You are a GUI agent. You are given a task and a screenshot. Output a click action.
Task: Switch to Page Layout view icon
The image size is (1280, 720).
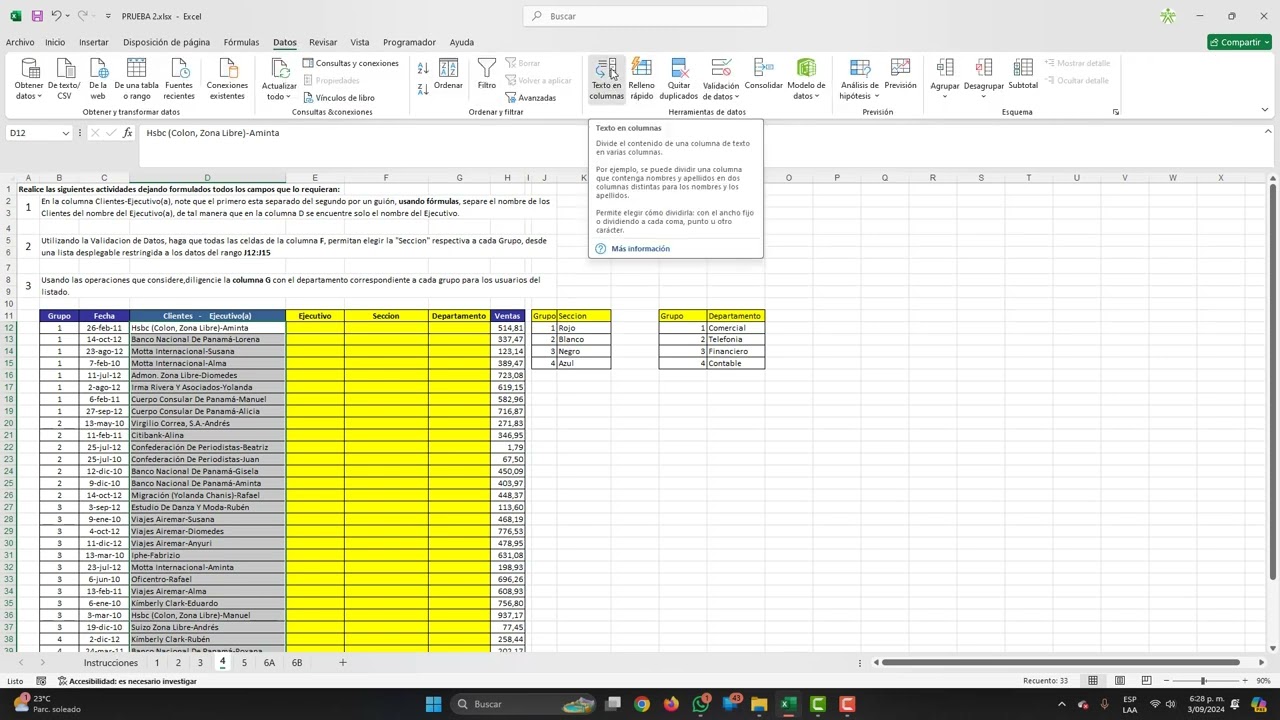(x=1120, y=681)
